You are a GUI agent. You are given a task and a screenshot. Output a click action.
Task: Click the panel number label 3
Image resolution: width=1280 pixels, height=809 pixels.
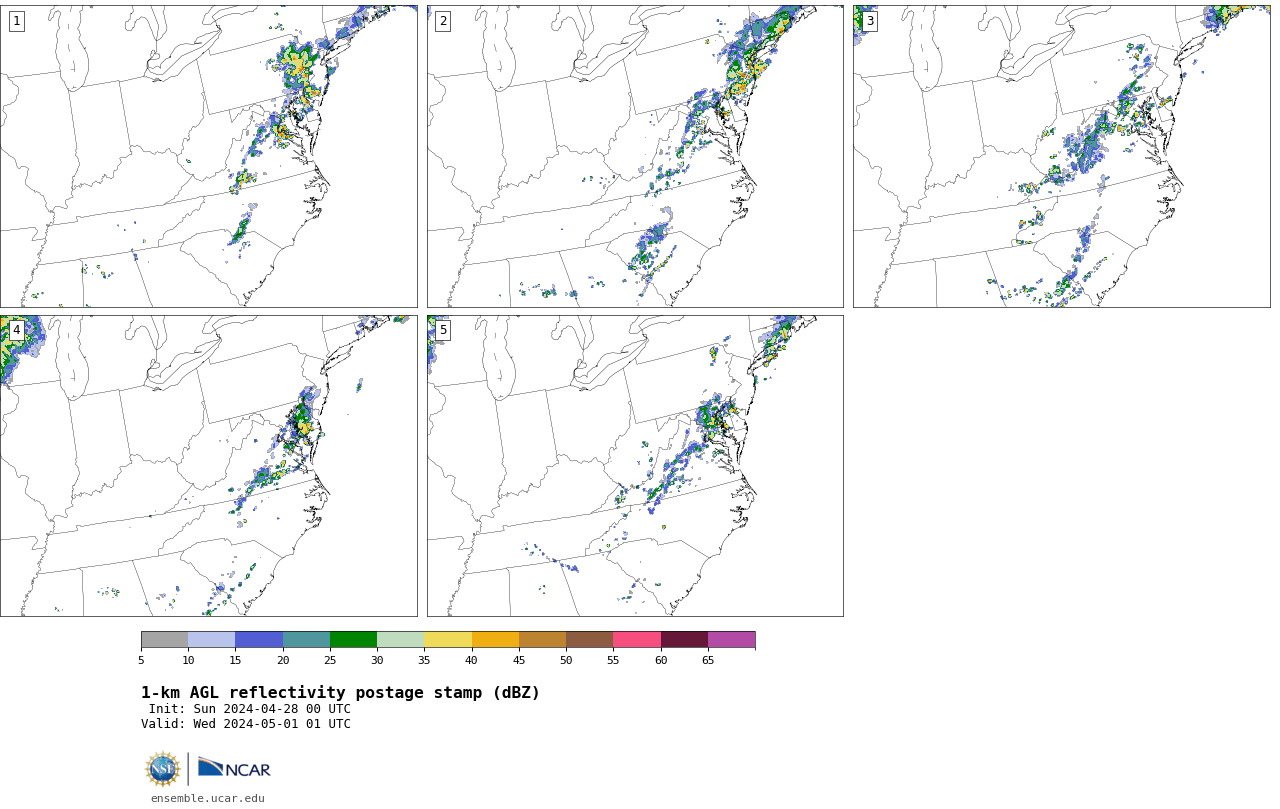(869, 21)
